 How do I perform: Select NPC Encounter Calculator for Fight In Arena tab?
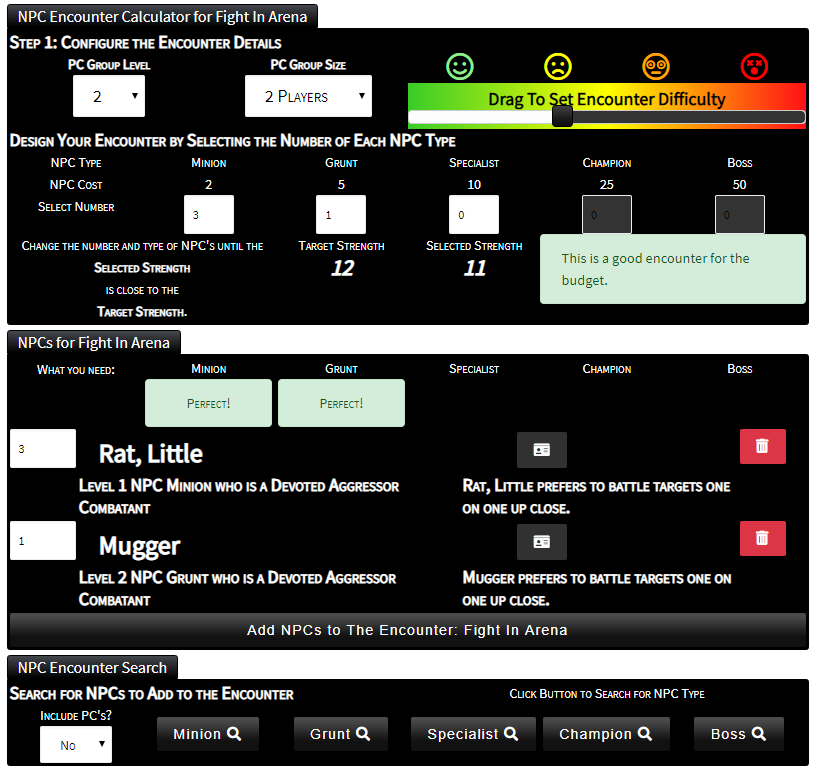[x=162, y=17]
